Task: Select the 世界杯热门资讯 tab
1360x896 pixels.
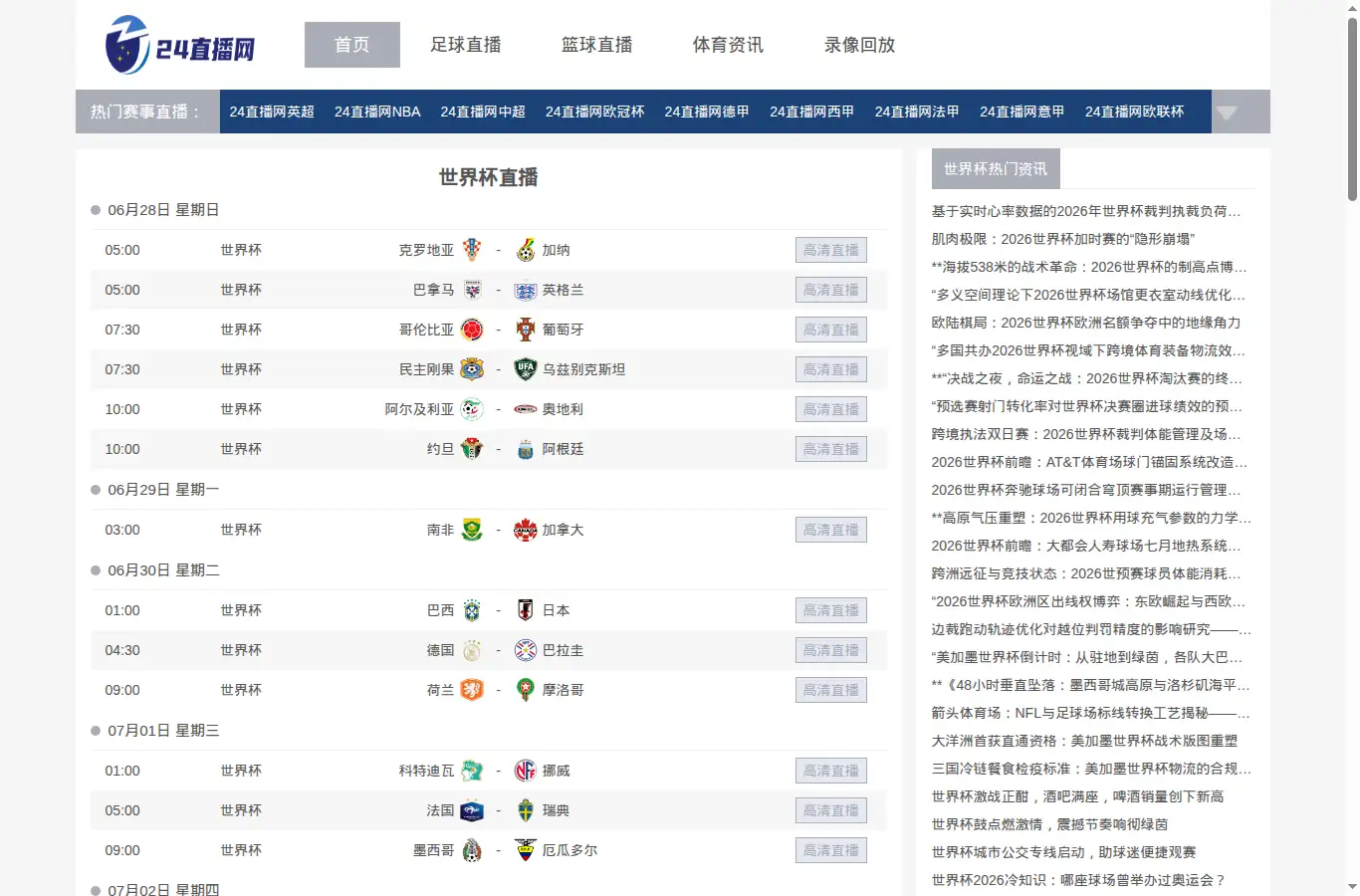Action: click(996, 169)
